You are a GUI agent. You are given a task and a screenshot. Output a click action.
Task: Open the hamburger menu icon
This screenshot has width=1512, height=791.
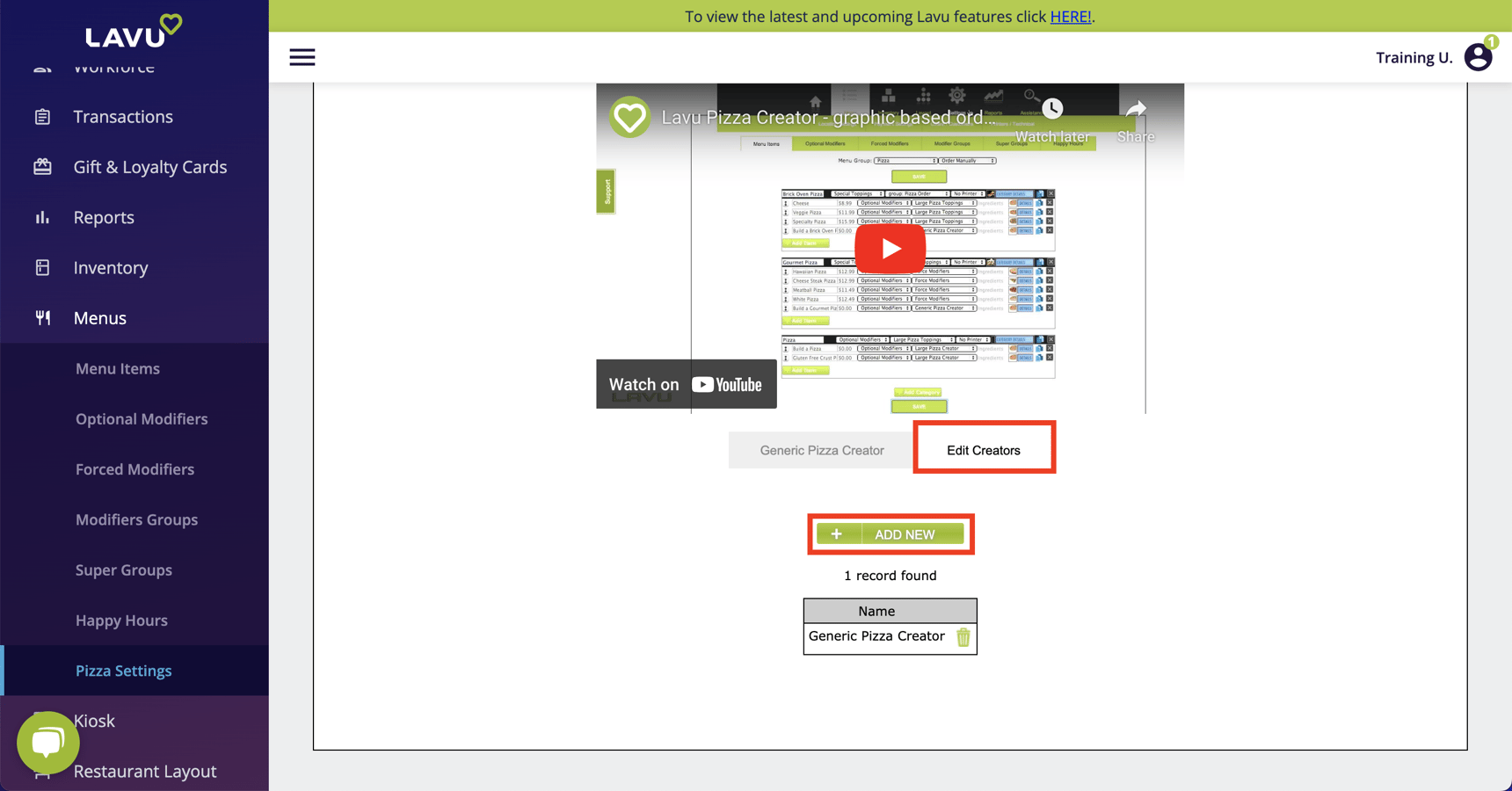coord(302,57)
